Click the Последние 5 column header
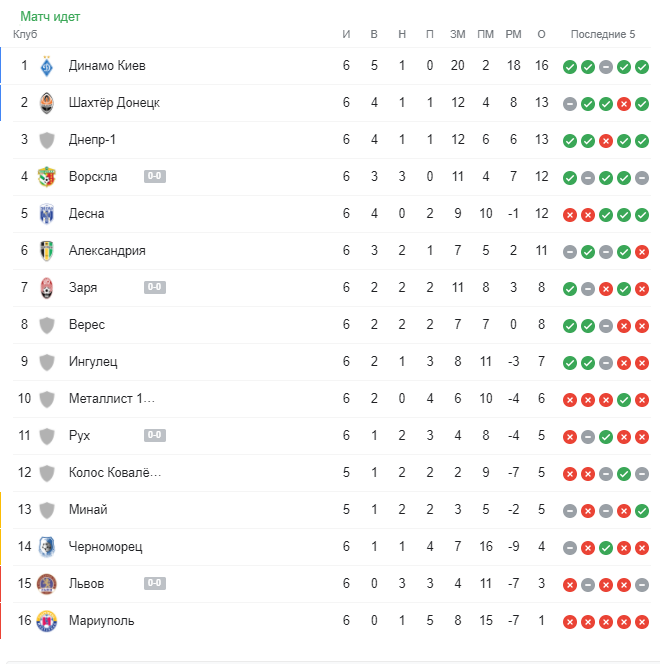660x664 pixels. coord(603,34)
